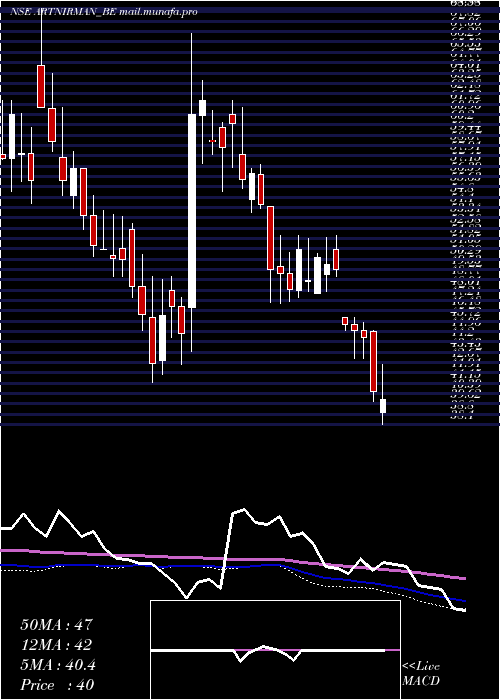Click the <<Live MACD label
This screenshot has height=700, width=500.
(421, 674)
